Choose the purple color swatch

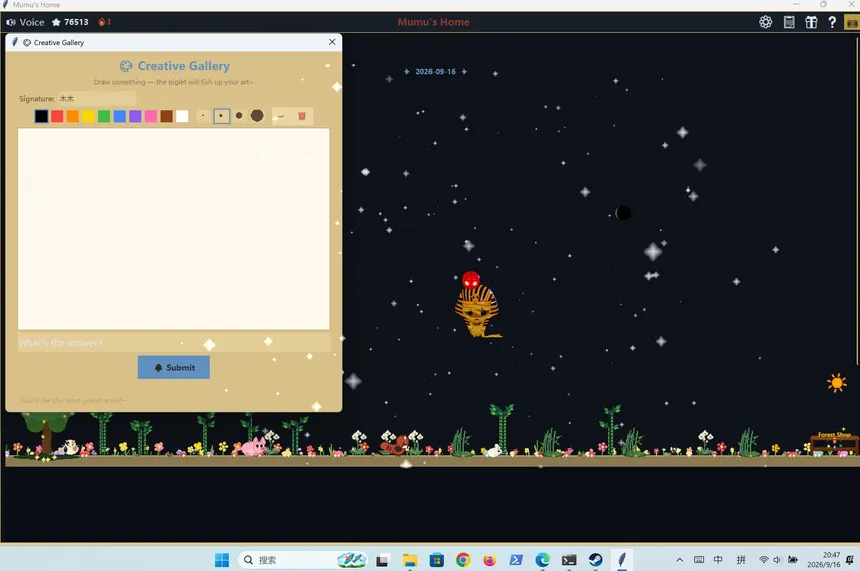click(x=135, y=116)
